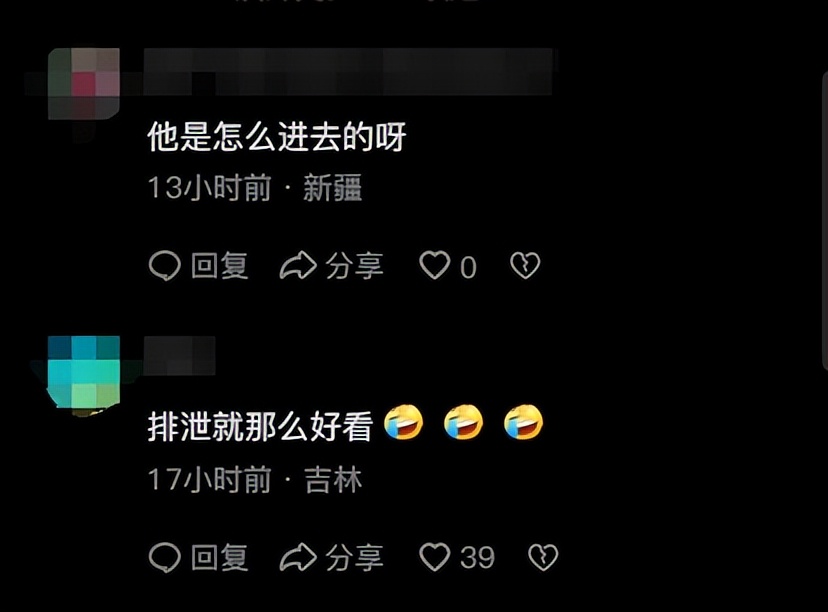
Task: Click 分享 text under the 13小时前 comment
Action: coord(354,266)
